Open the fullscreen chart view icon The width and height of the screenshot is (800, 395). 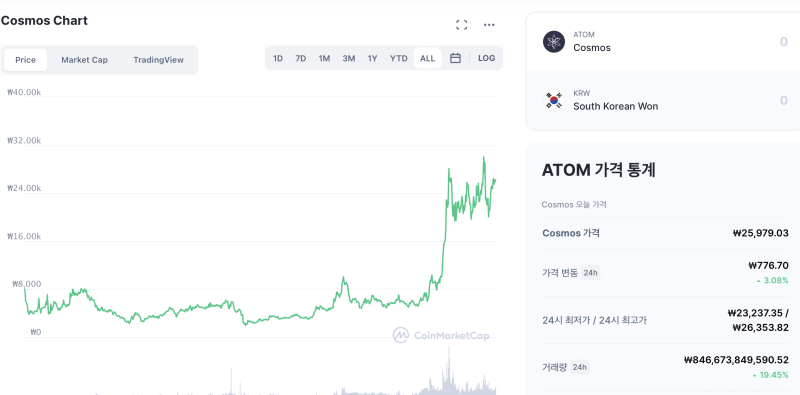tap(462, 24)
